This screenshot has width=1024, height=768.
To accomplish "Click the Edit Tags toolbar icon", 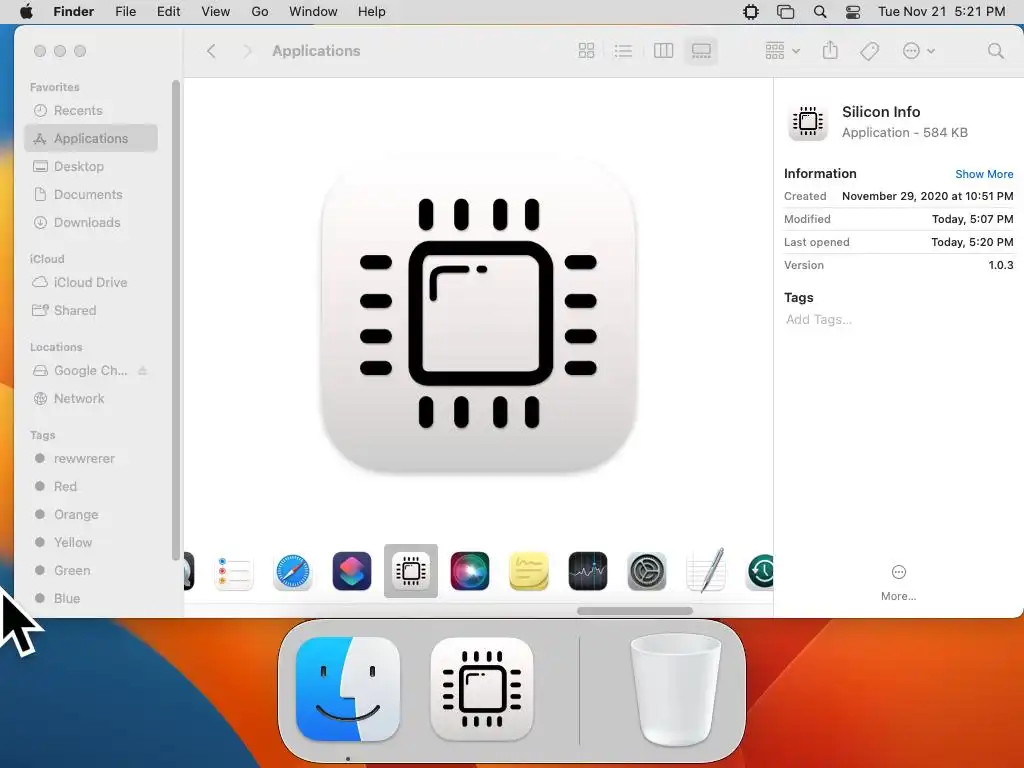I will (869, 51).
